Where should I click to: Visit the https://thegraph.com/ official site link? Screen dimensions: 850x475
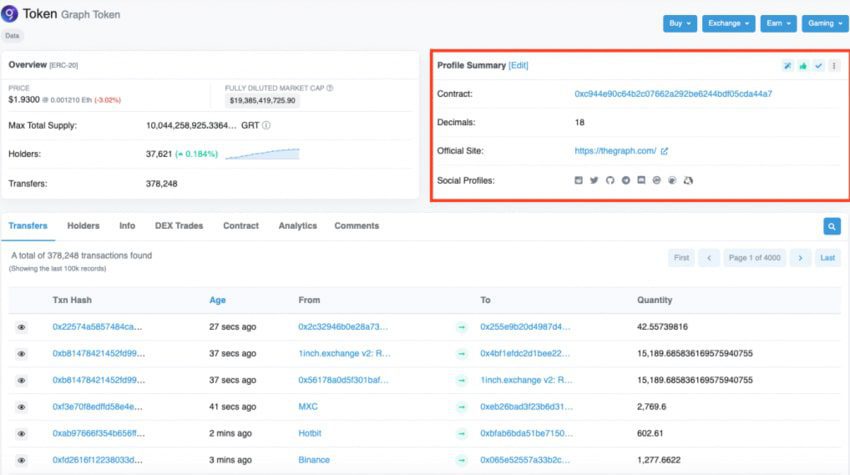tap(615, 151)
